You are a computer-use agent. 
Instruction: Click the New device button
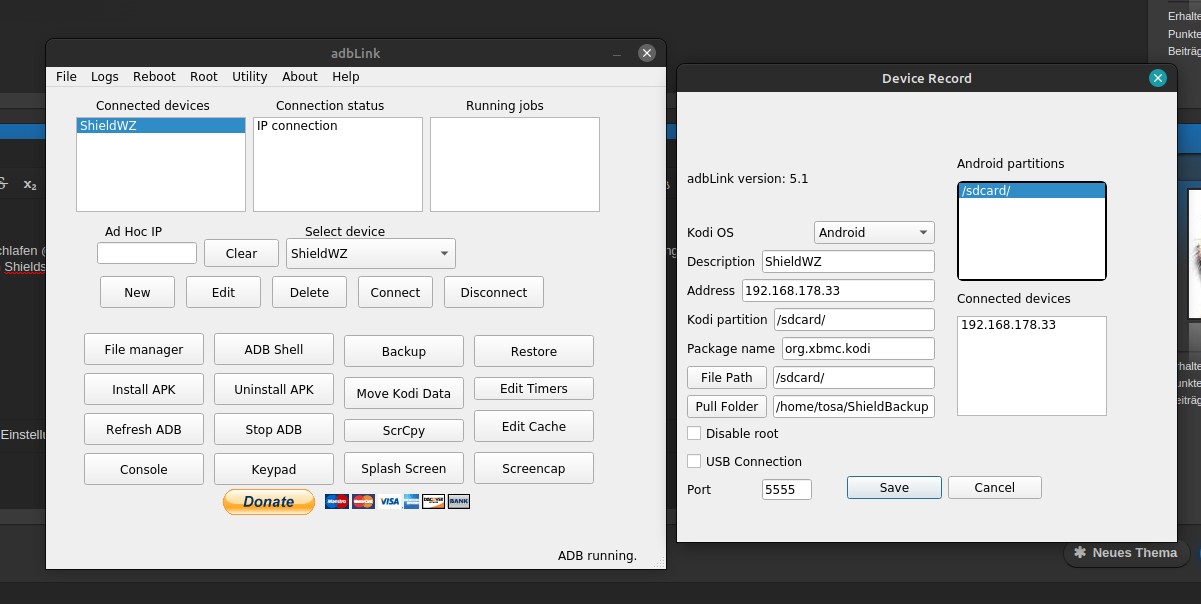point(137,292)
